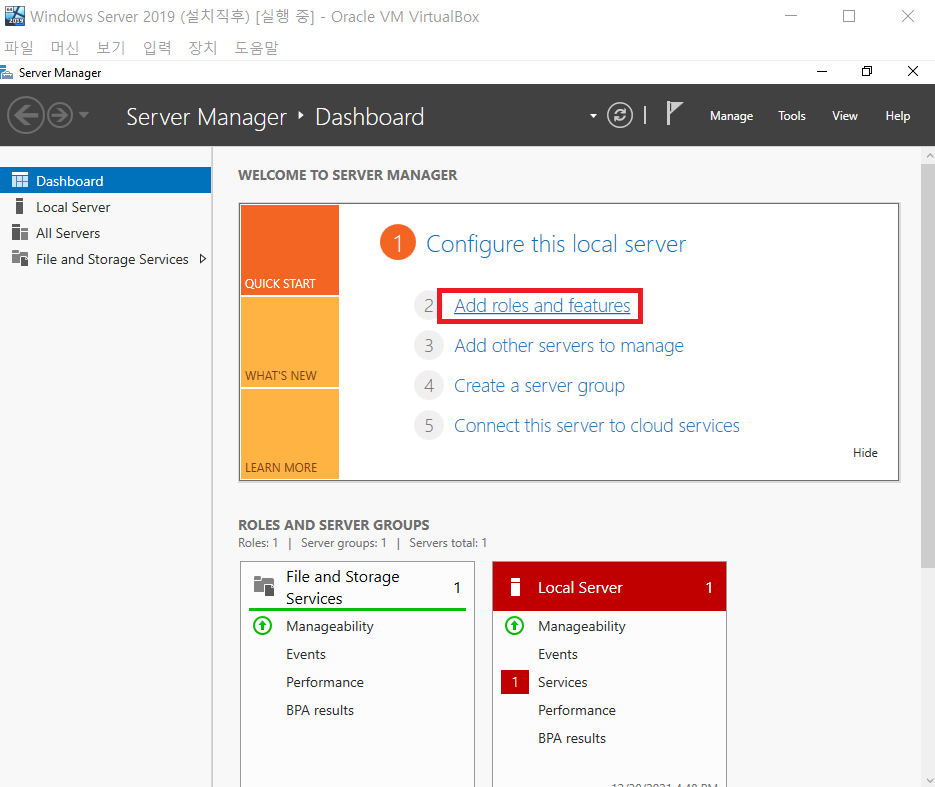The image size is (935, 787).
Task: Click Hide on the welcome tile
Action: click(865, 453)
